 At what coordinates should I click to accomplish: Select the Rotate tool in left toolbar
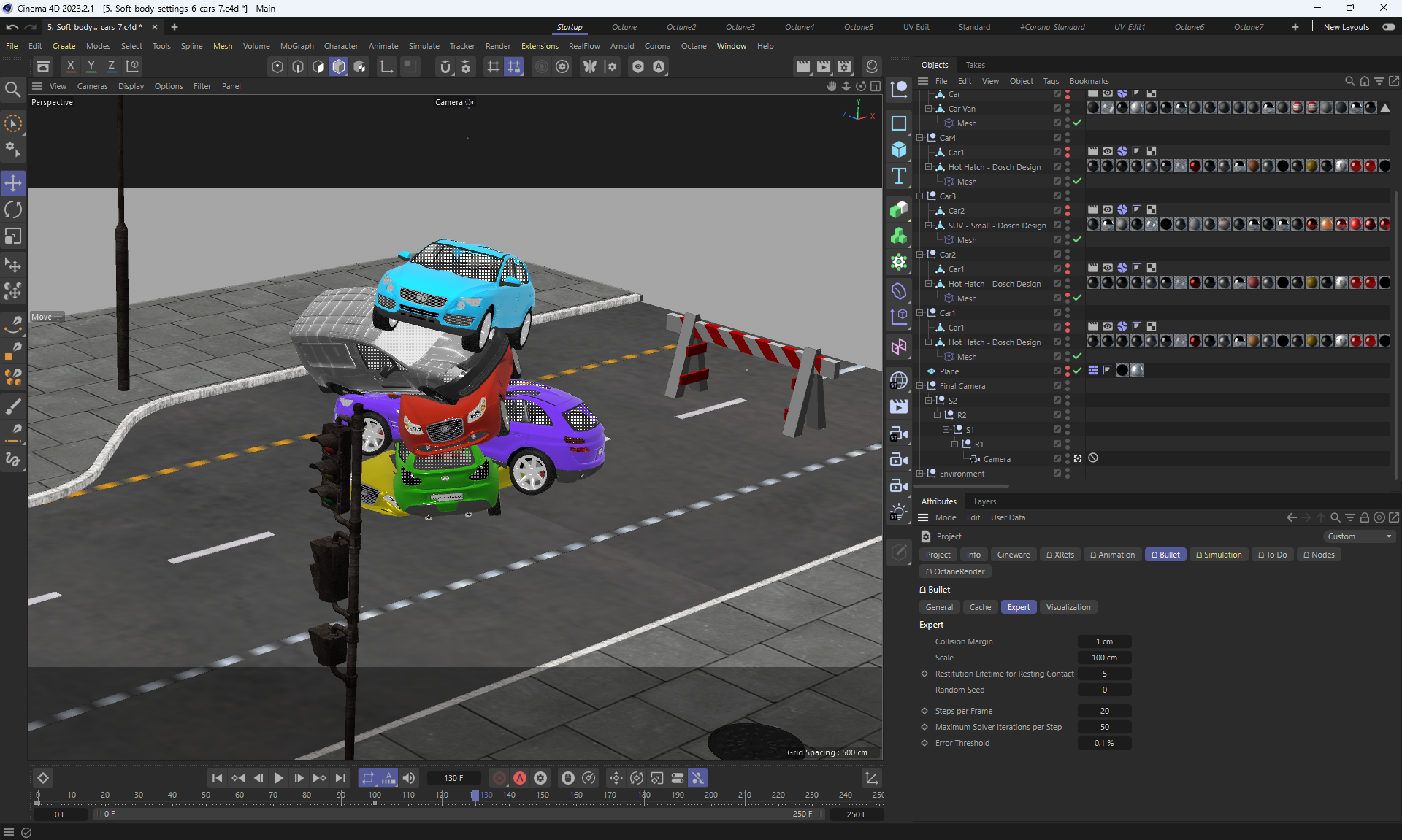13,209
